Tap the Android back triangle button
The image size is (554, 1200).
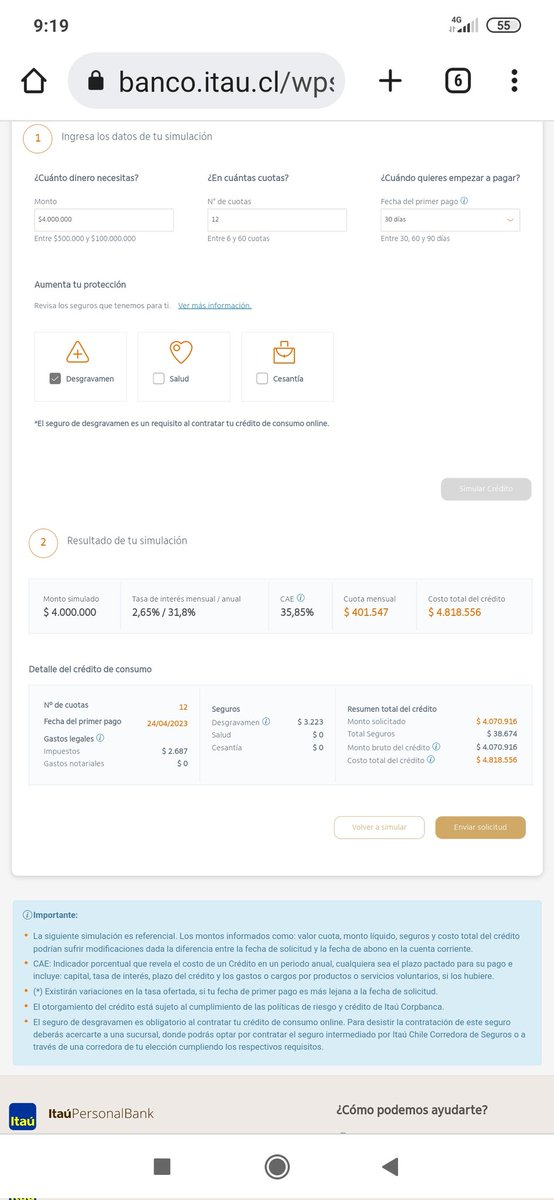[390, 1166]
